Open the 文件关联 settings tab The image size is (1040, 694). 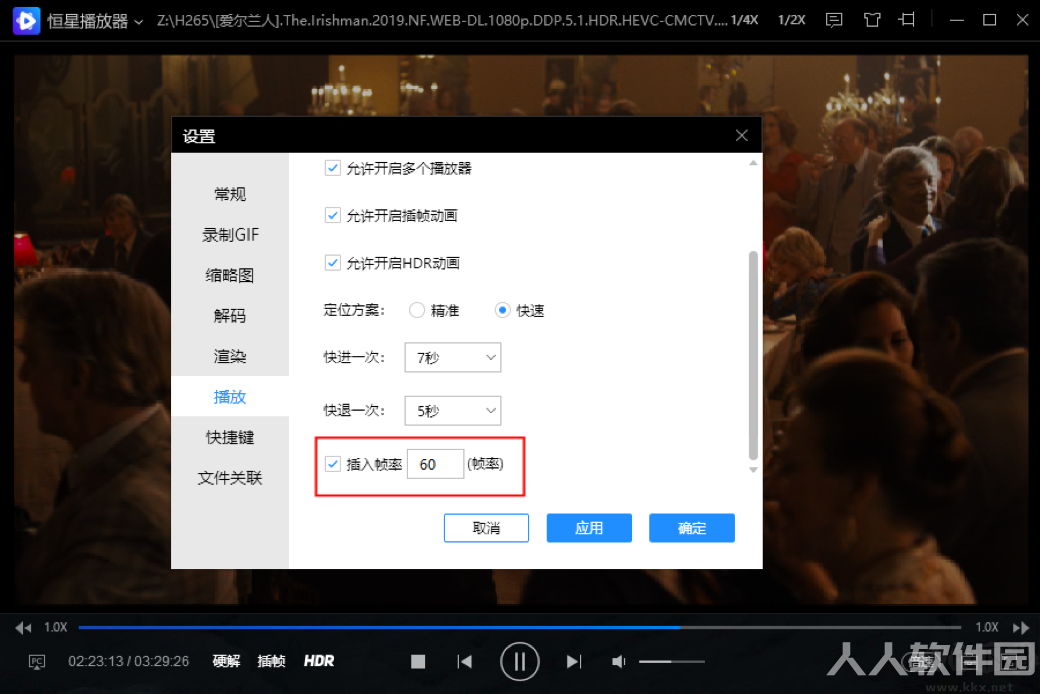[230, 478]
